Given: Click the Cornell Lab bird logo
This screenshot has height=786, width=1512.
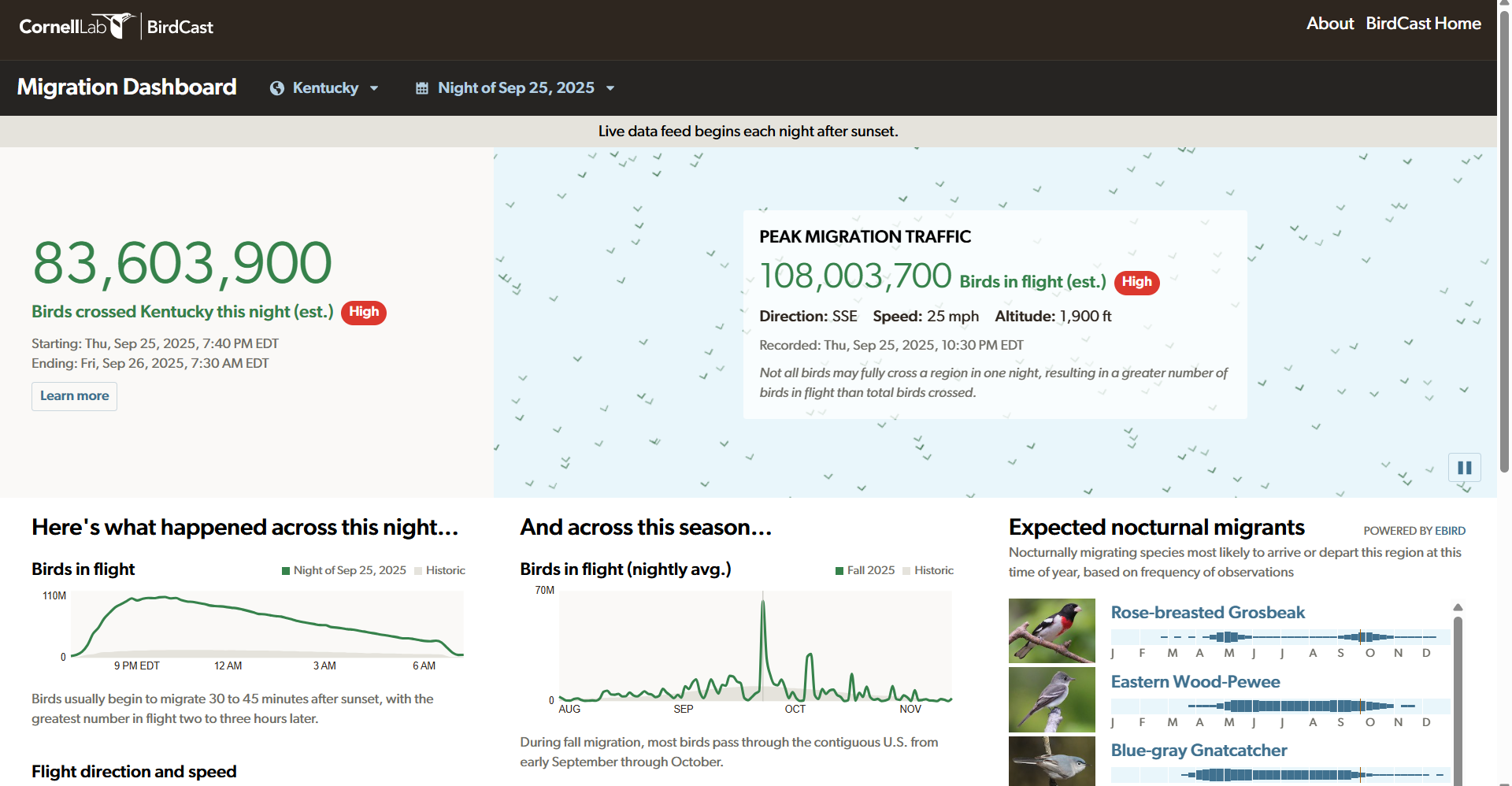Looking at the screenshot, I should (x=76, y=26).
